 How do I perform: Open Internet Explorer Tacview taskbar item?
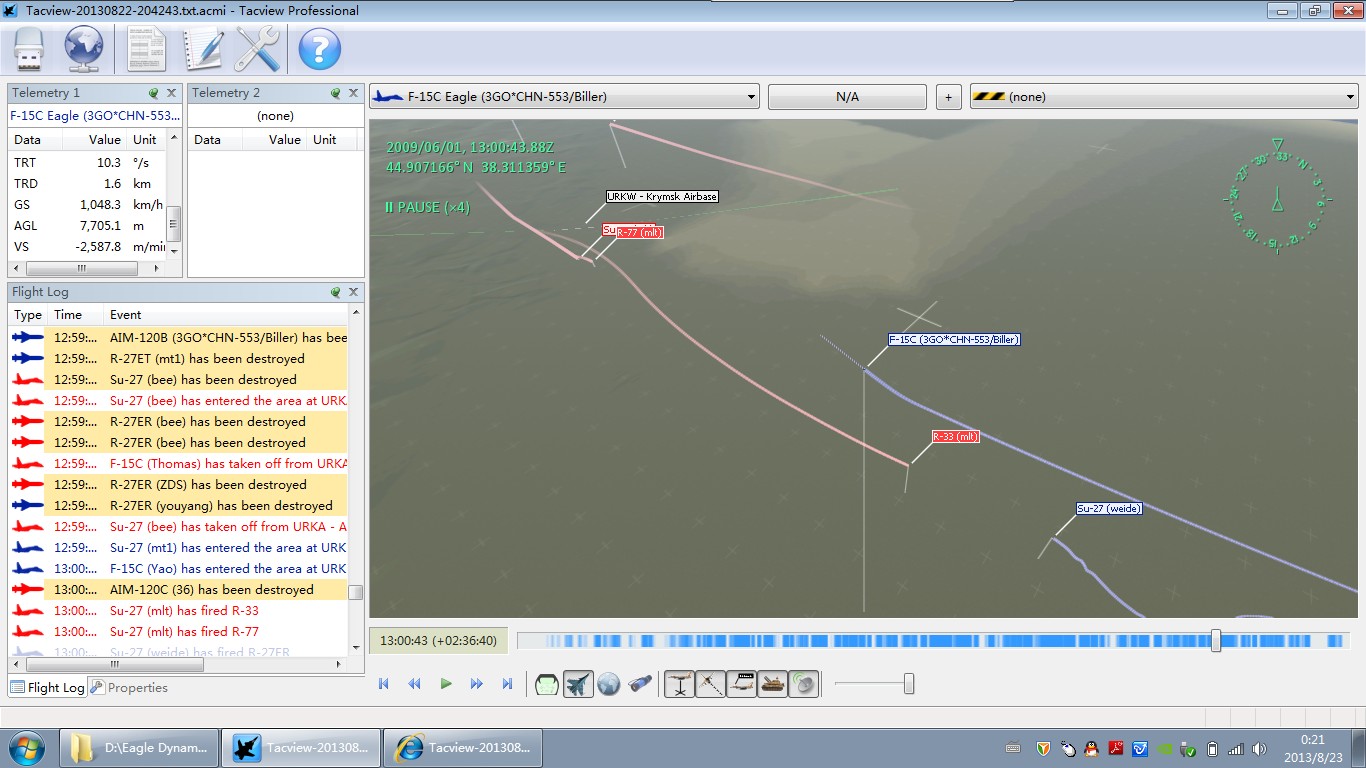pos(463,747)
